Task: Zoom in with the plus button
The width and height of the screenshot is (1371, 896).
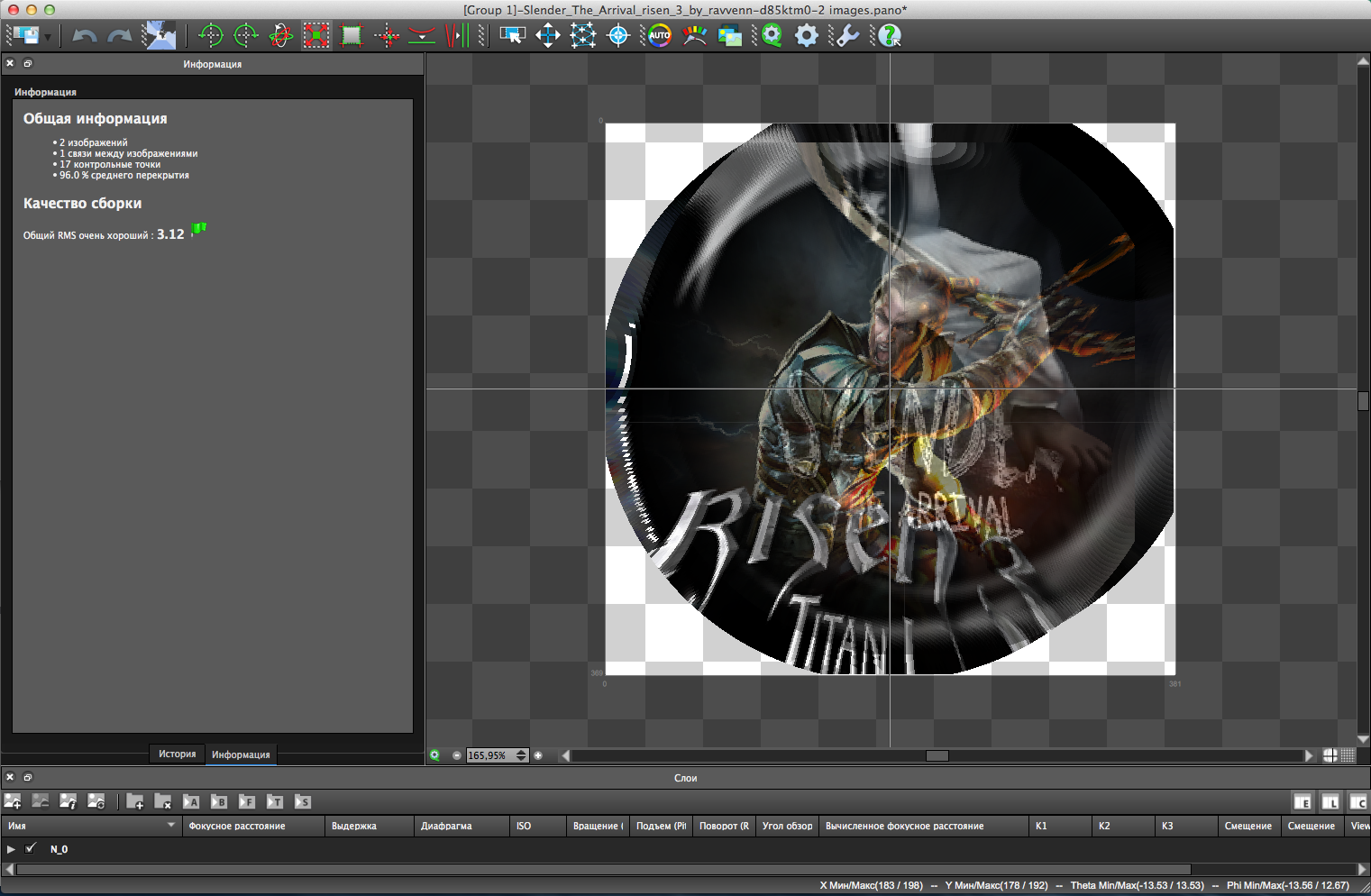Action: [538, 755]
